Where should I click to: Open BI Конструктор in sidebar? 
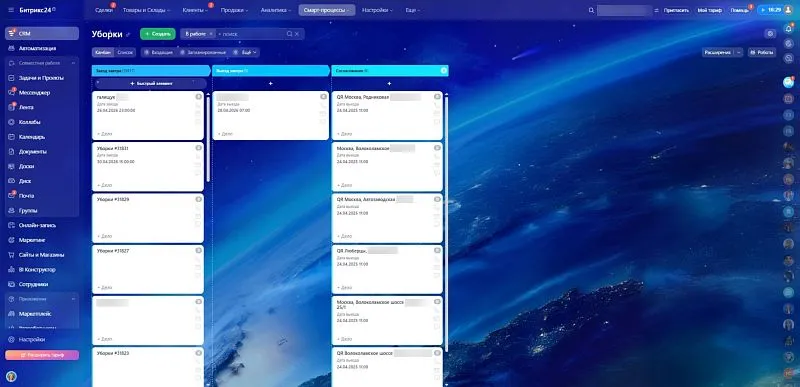pyautogui.click(x=42, y=269)
